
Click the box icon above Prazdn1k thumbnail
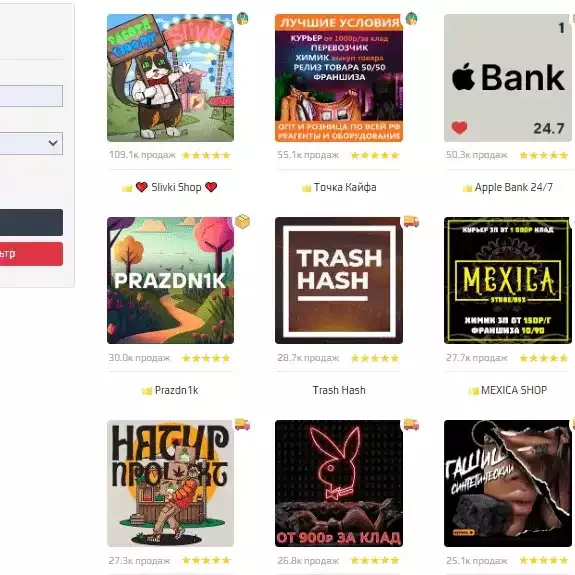[242, 221]
